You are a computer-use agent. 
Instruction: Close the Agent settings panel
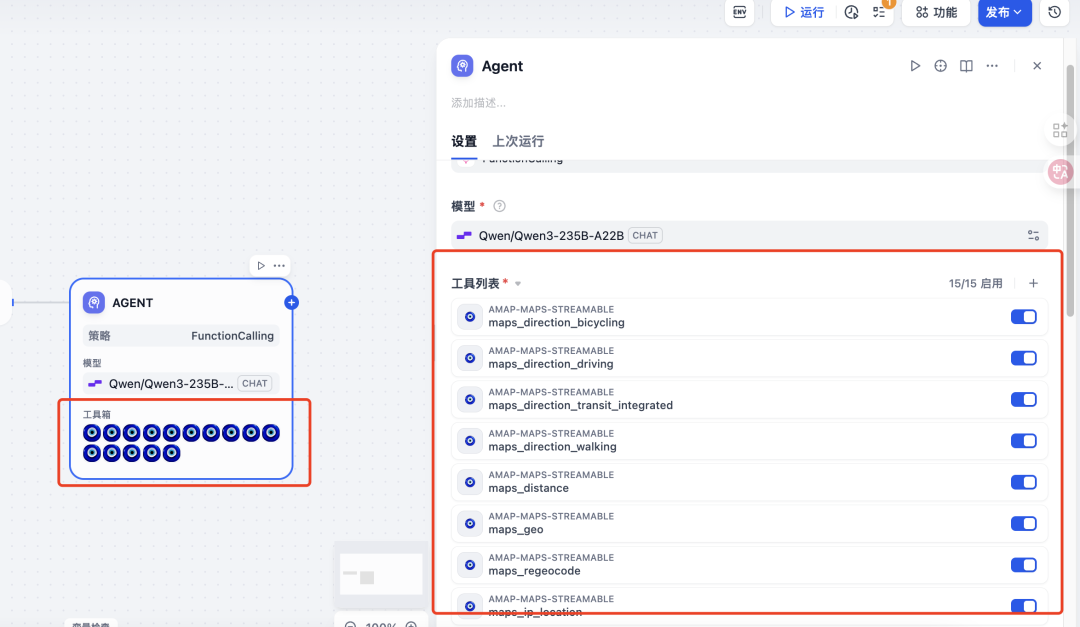tap(1037, 66)
